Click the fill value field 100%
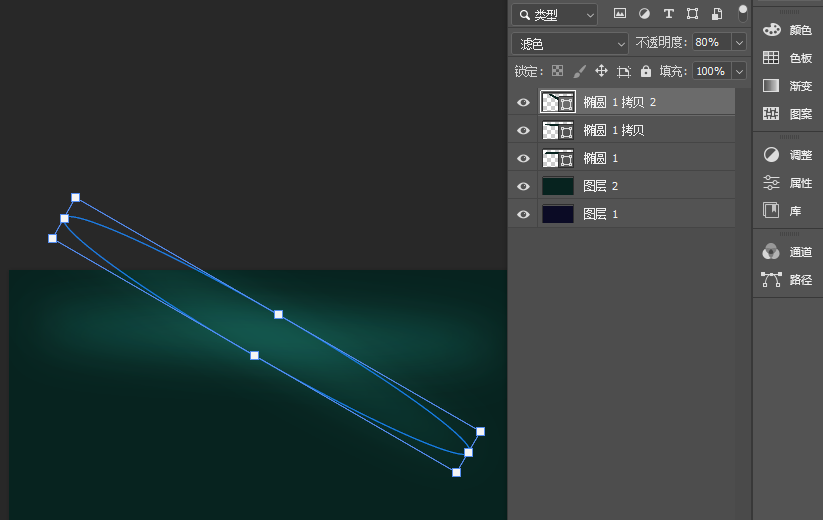823x520 pixels. point(712,71)
